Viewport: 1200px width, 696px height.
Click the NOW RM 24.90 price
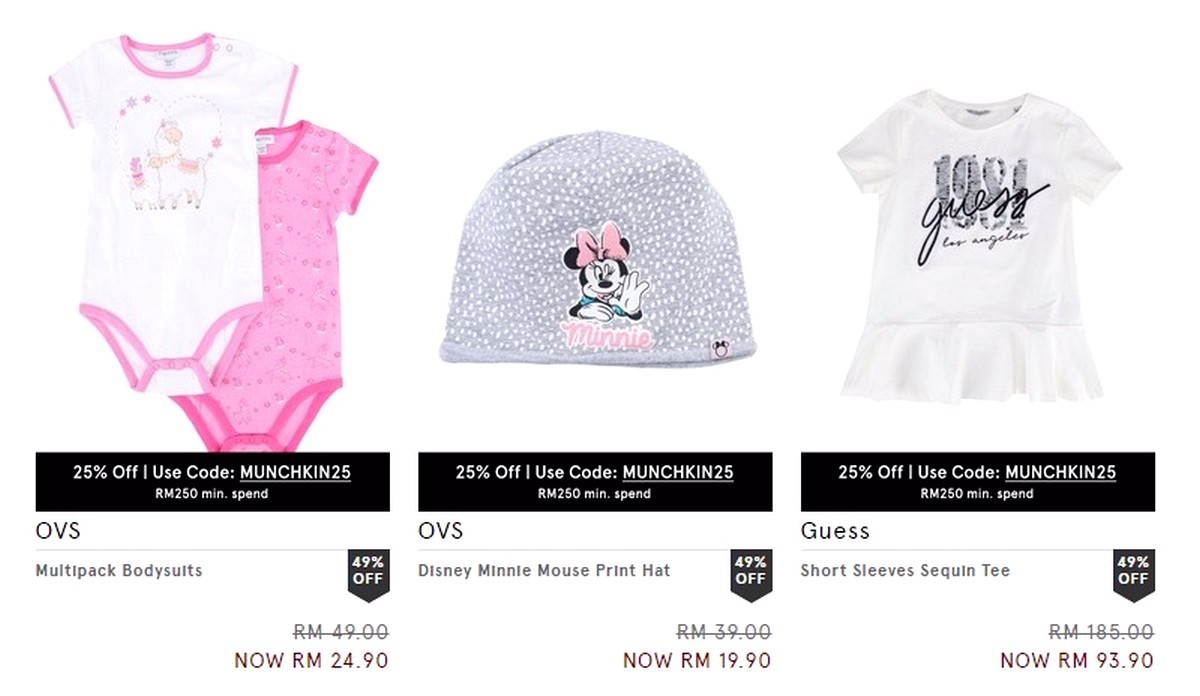coord(311,661)
